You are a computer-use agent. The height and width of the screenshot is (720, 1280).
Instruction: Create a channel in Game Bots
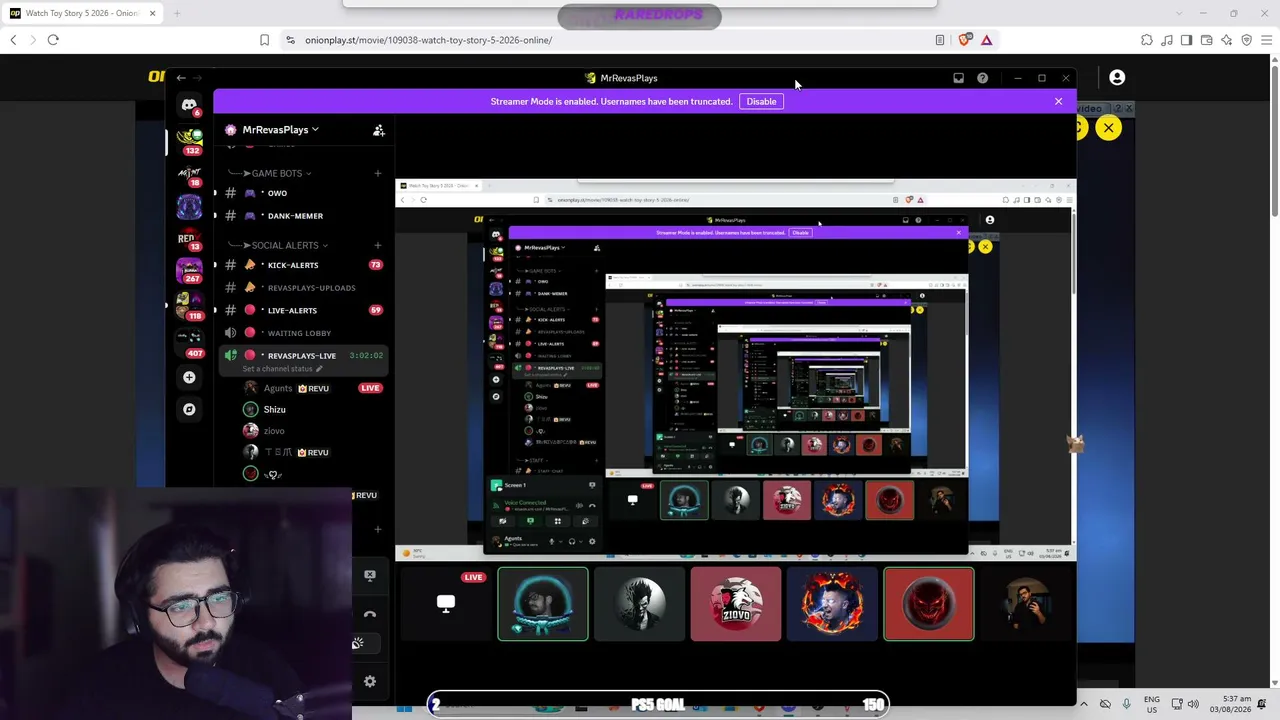click(x=377, y=173)
